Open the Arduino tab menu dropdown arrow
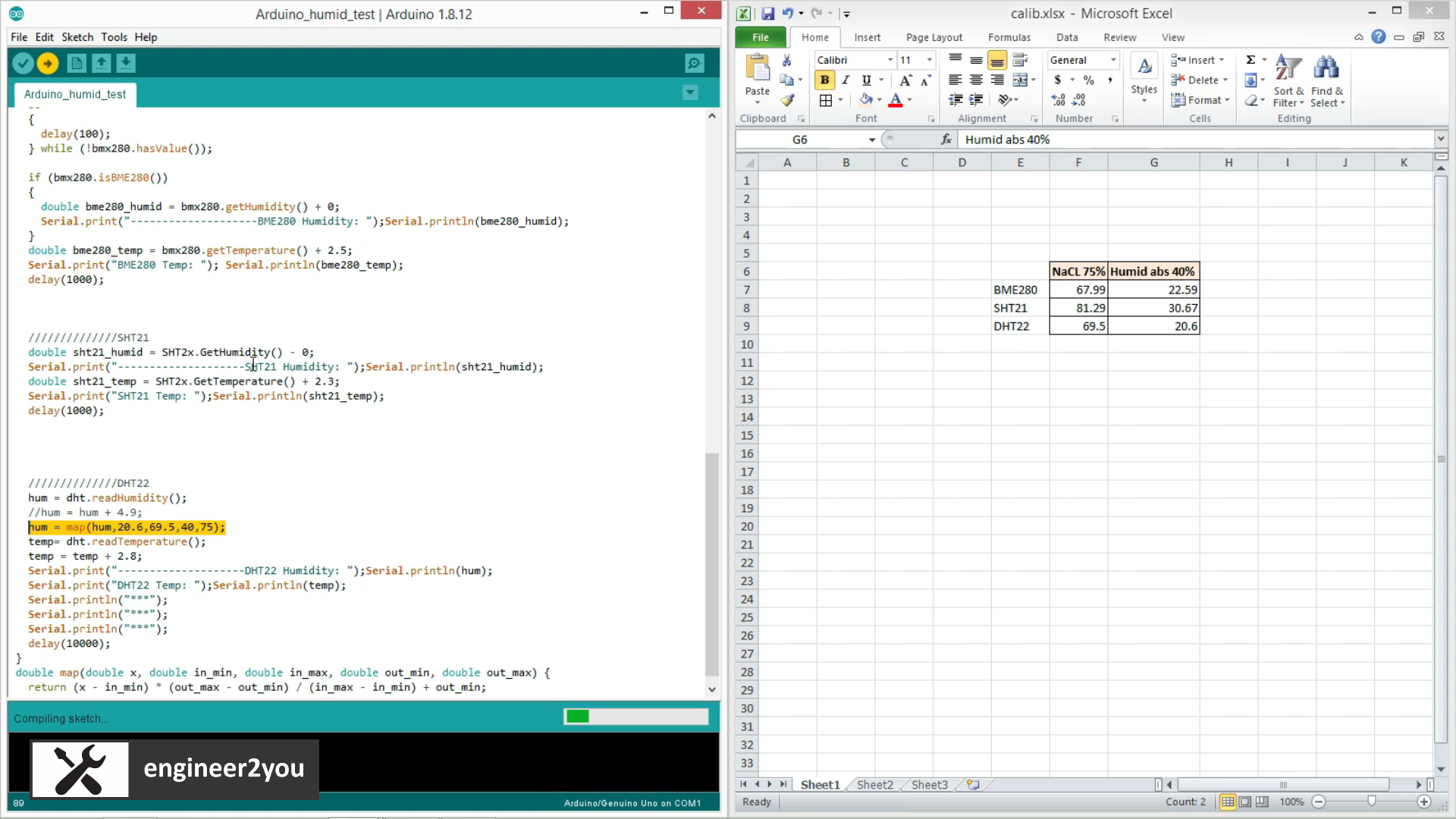This screenshot has width=1456, height=819. (690, 93)
